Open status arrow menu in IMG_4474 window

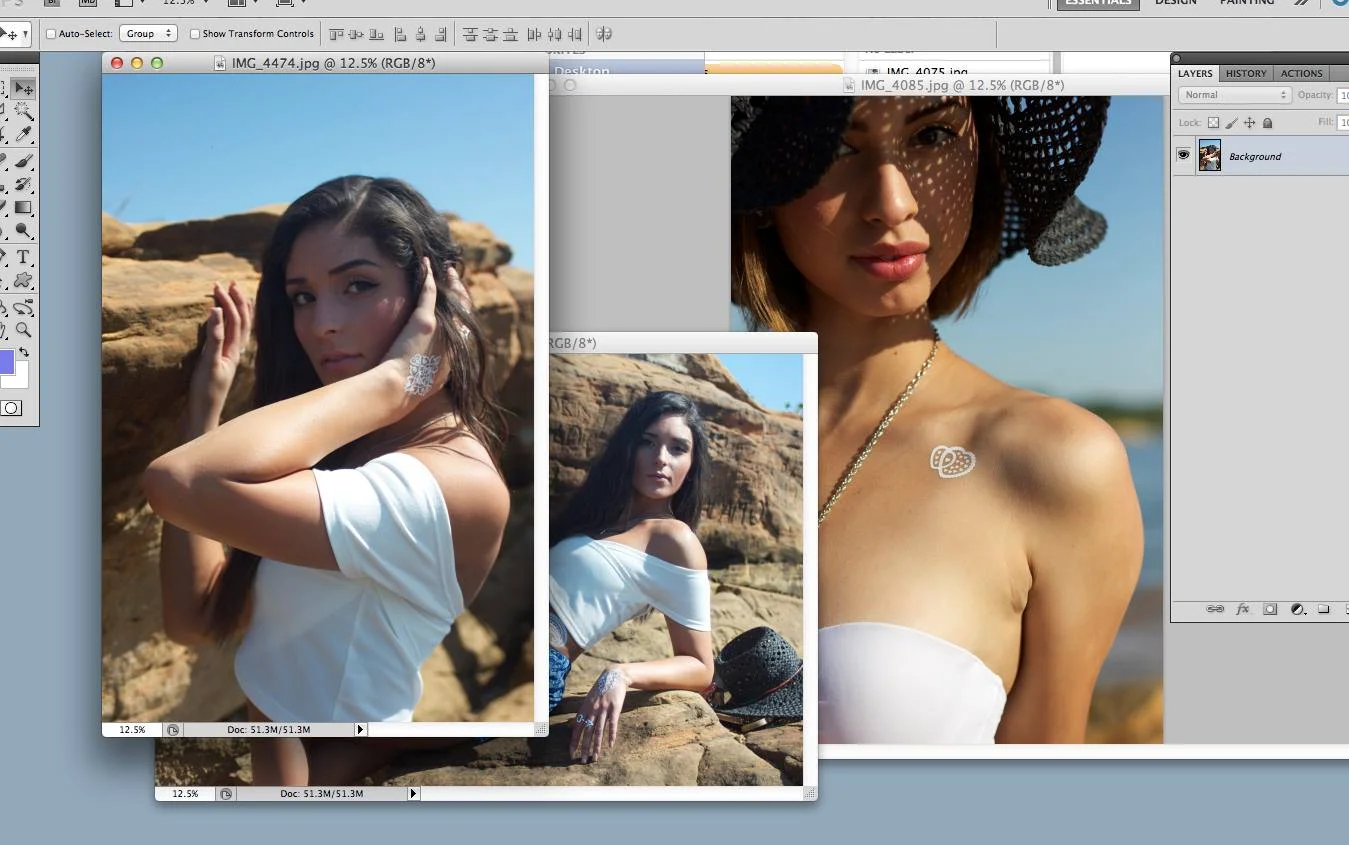(361, 730)
